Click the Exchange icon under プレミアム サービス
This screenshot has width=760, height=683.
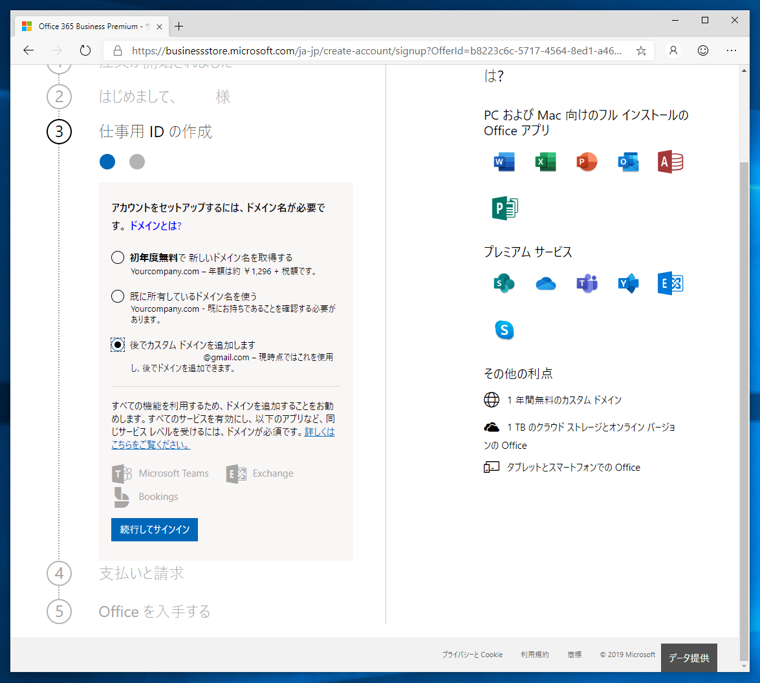click(x=670, y=283)
